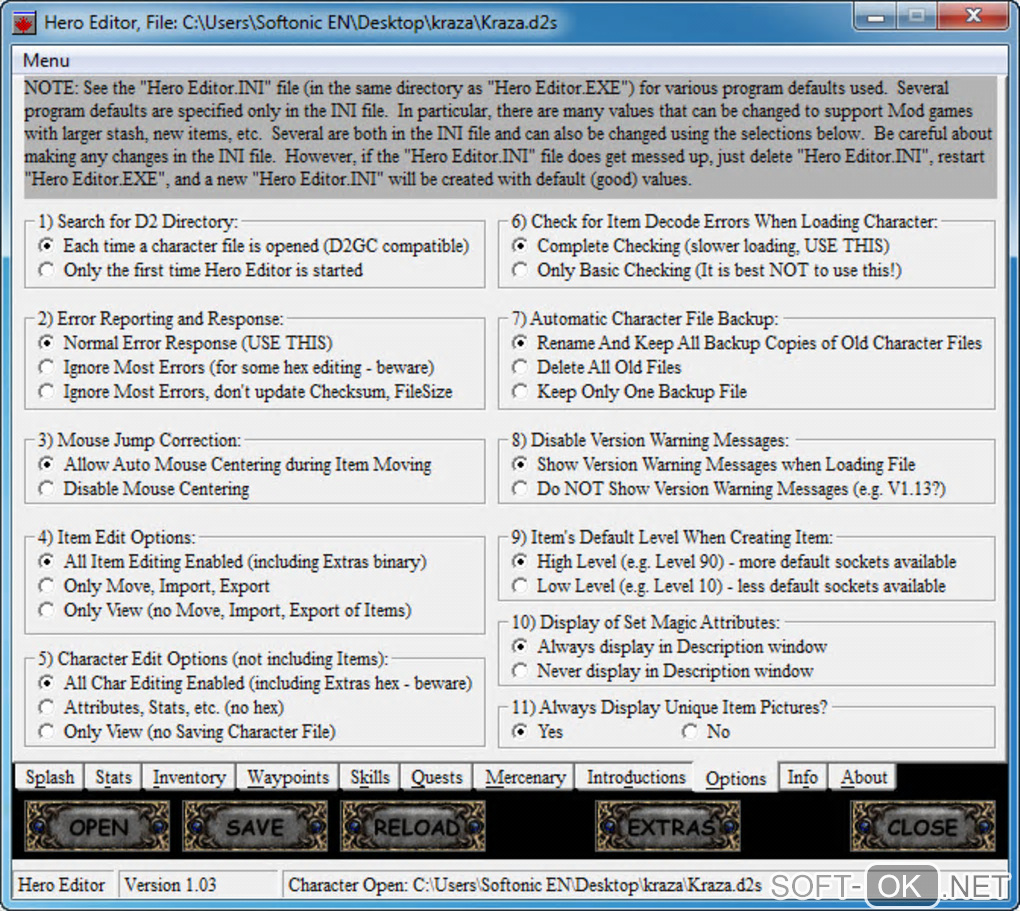Choose All Char Editing Enabled option
Image resolution: width=1020 pixels, height=911 pixels.
coord(255,683)
